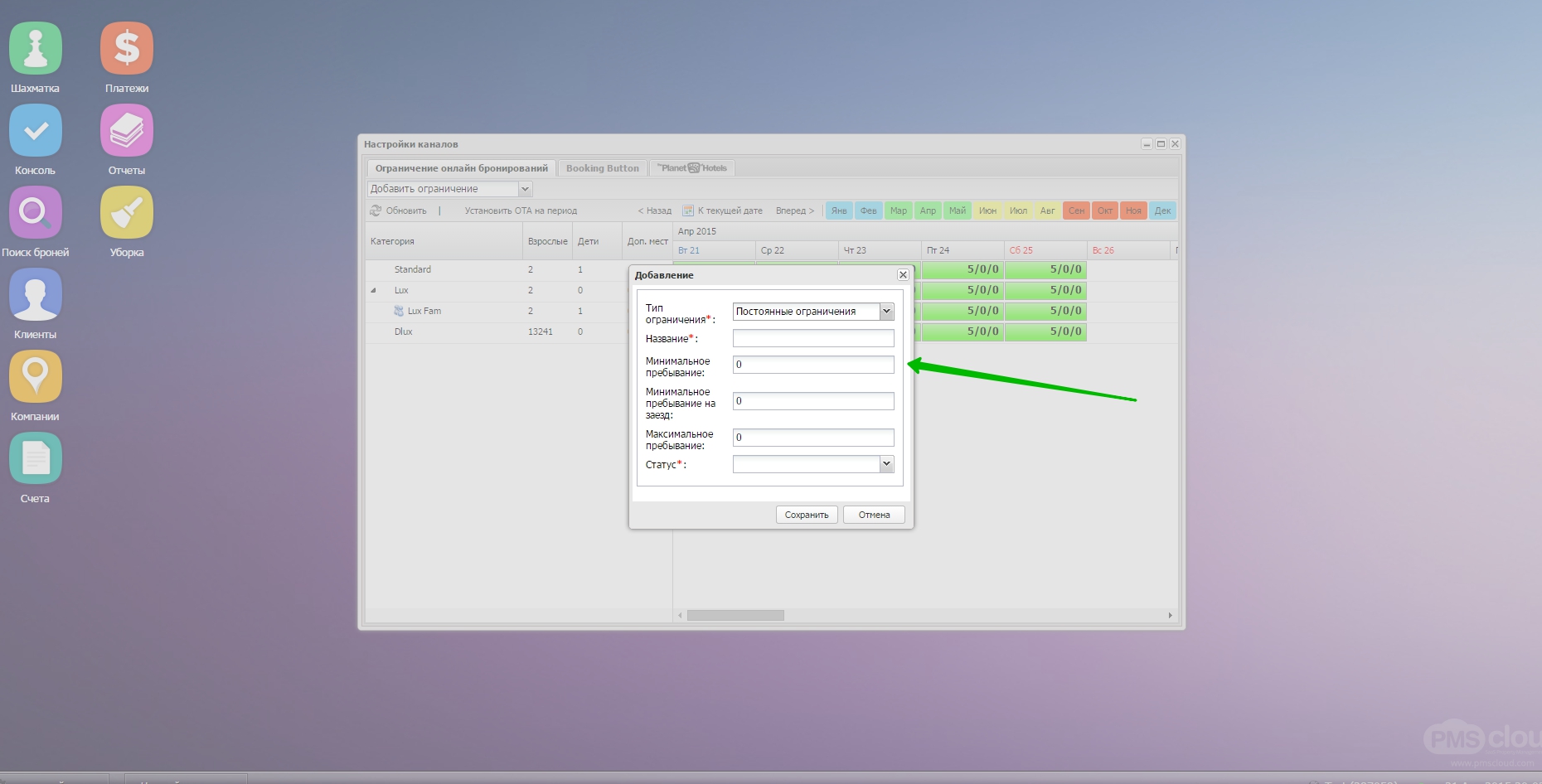Select the Сен month color button
Viewport: 1542px width, 784px height.
pyautogui.click(x=1076, y=211)
